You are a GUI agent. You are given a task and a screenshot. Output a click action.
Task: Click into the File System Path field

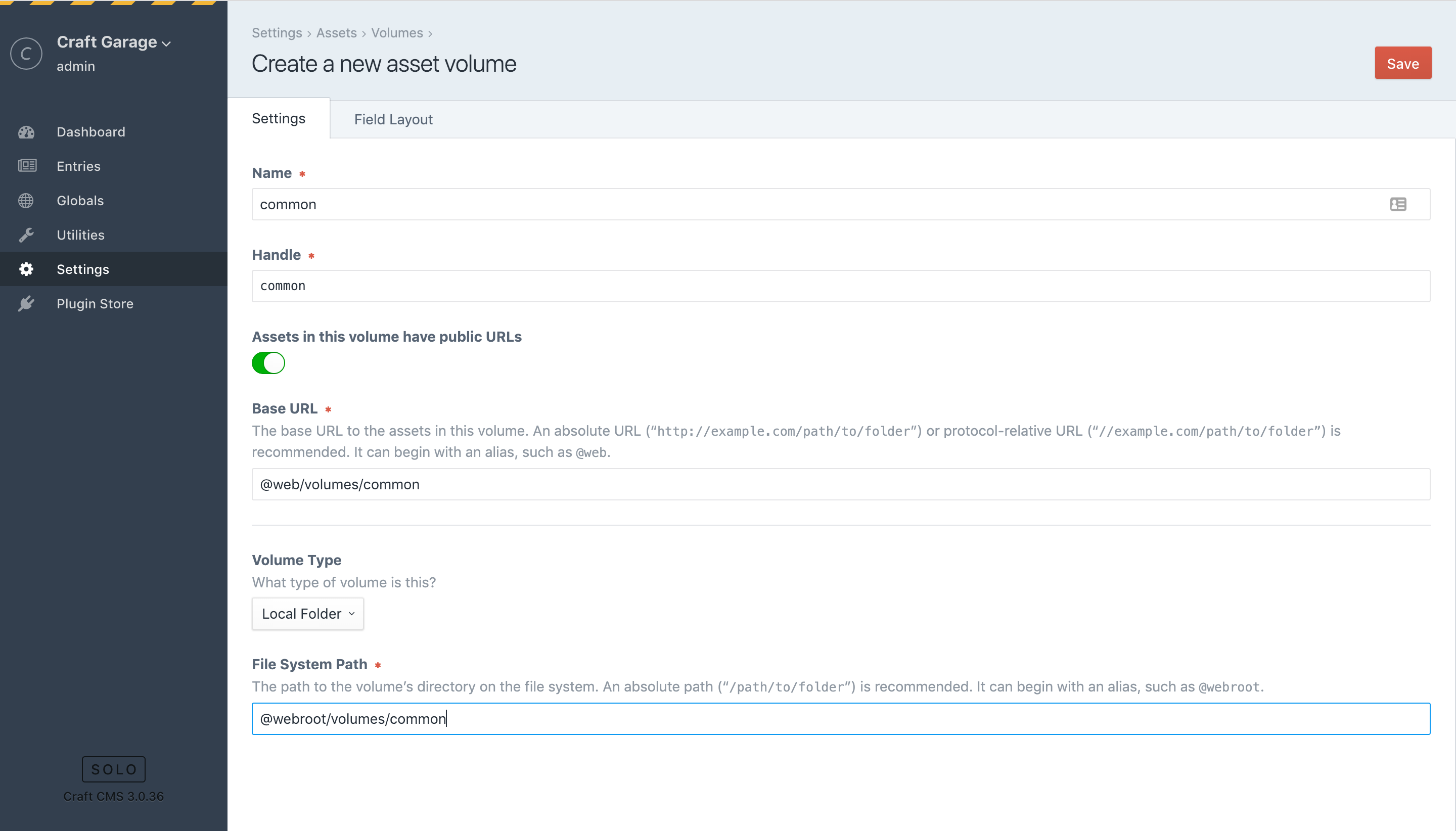[x=841, y=719]
